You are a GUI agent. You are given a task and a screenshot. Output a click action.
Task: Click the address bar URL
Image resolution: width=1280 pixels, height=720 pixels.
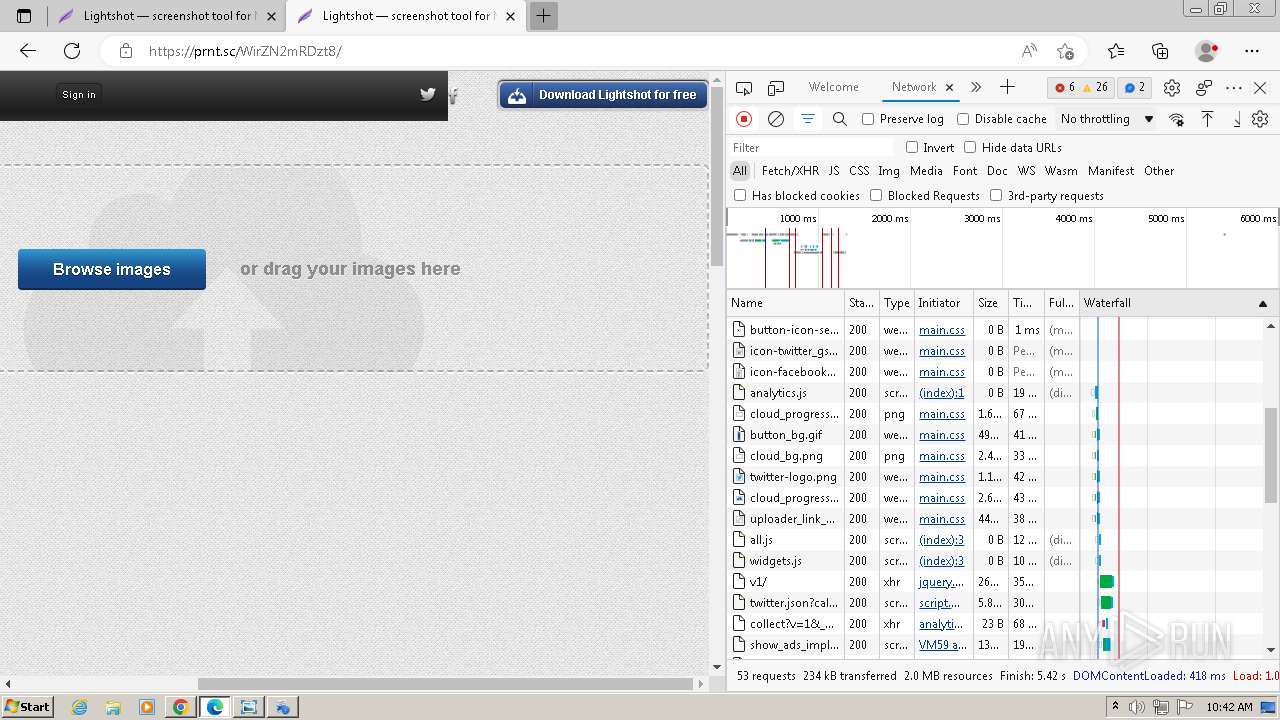[x=245, y=51]
